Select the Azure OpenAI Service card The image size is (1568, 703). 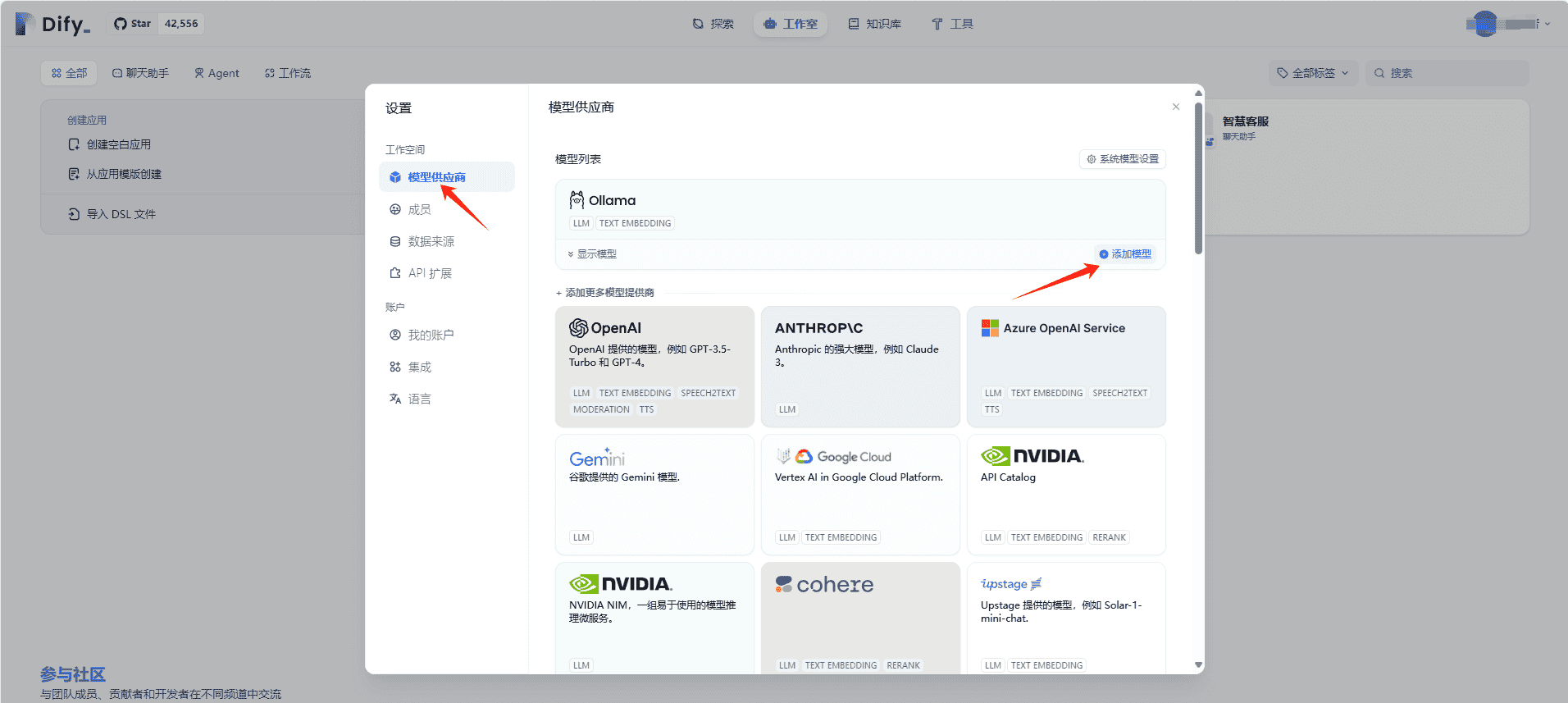click(1066, 367)
